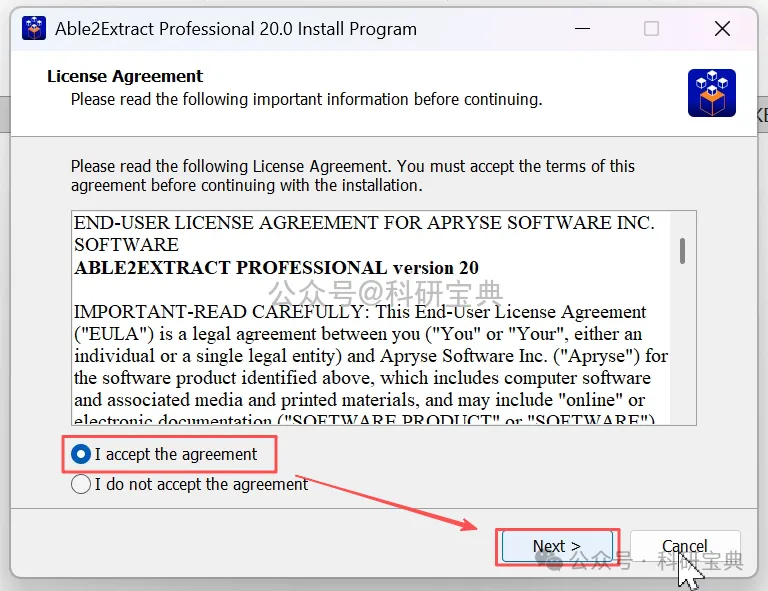Click the Able2Extract title bar icon

pyautogui.click(x=34, y=28)
